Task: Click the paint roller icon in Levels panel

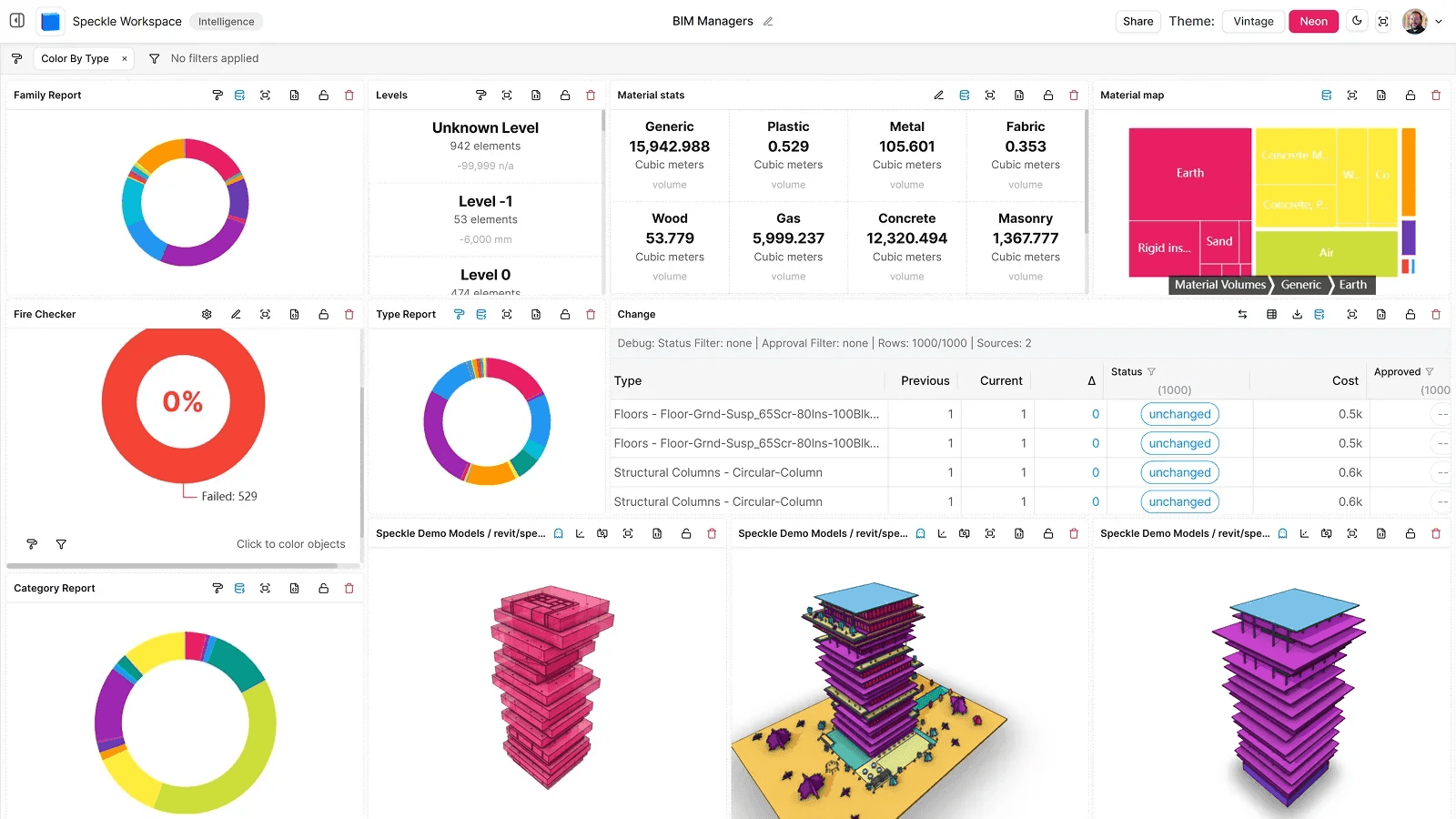Action: point(480,96)
